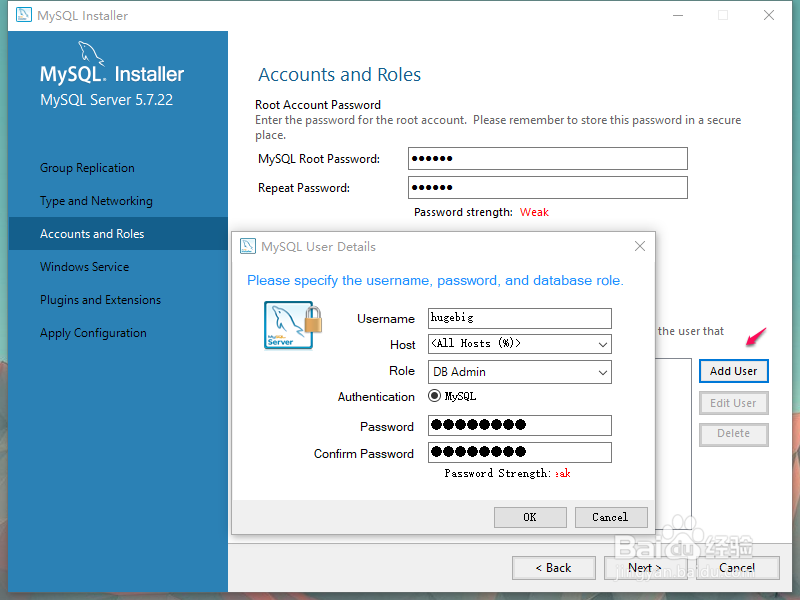Focus the MySQL Root Password field
This screenshot has width=800, height=600.
point(548,159)
